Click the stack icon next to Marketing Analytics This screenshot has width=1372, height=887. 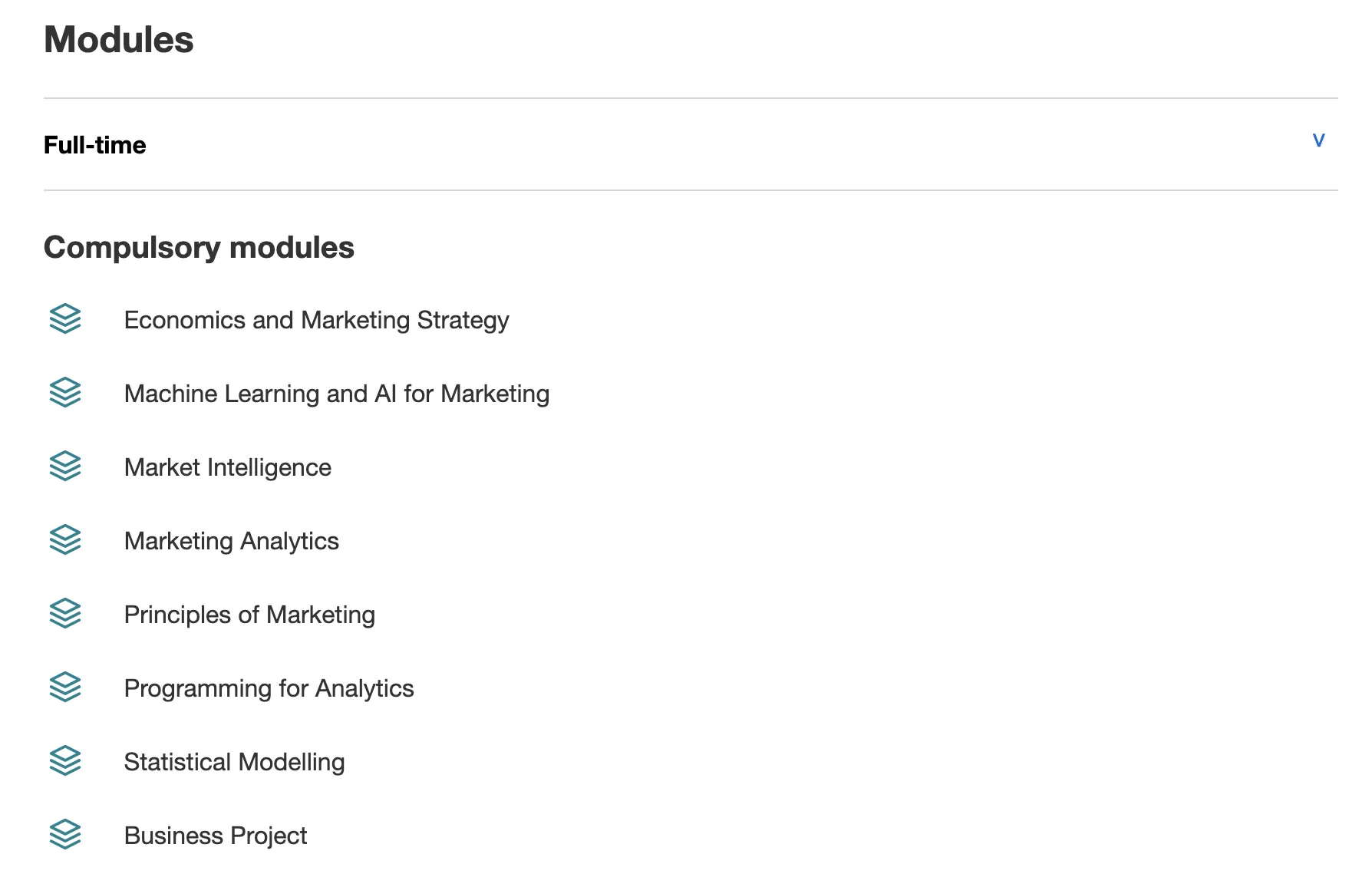pos(65,539)
